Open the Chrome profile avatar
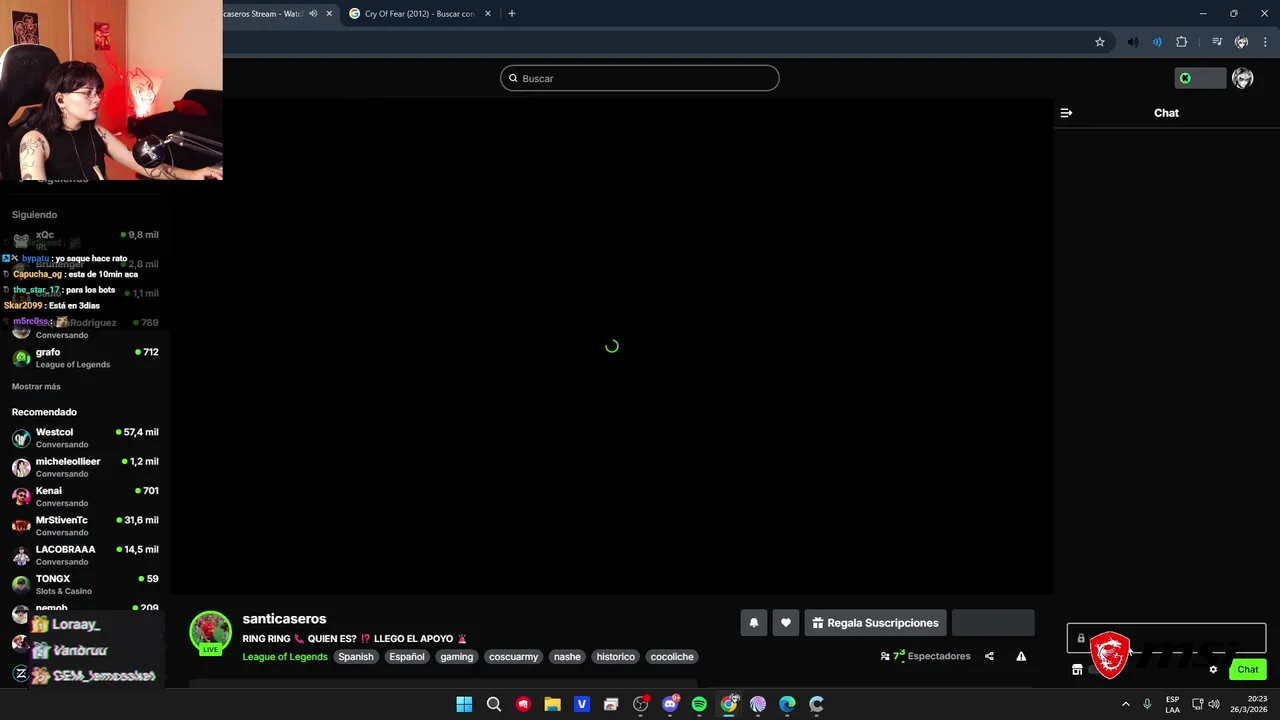Image resolution: width=1280 pixels, height=720 pixels. 1241,42
